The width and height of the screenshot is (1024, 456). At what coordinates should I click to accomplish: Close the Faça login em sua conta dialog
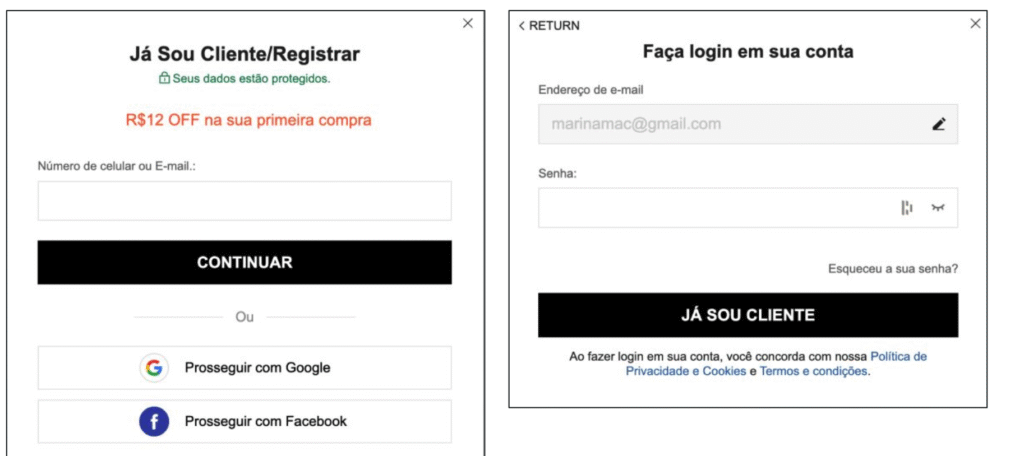(975, 24)
